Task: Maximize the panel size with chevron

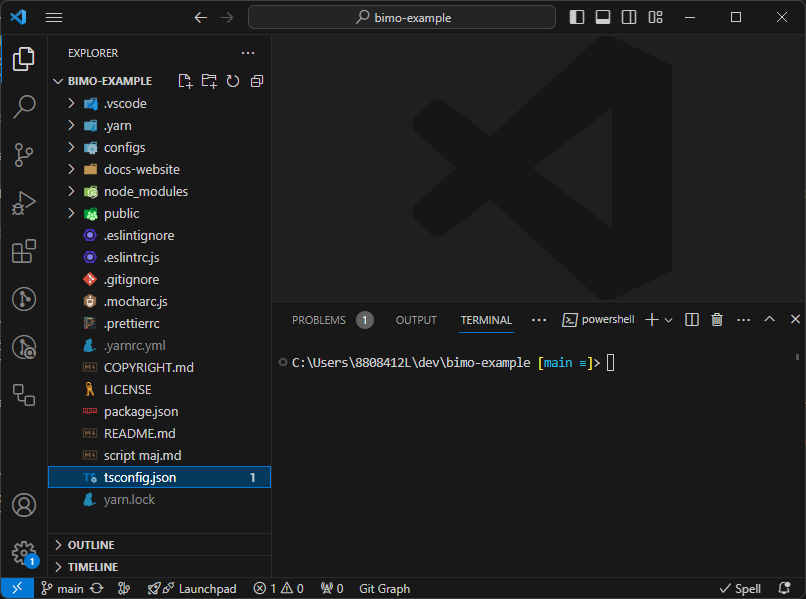Action: [x=769, y=319]
